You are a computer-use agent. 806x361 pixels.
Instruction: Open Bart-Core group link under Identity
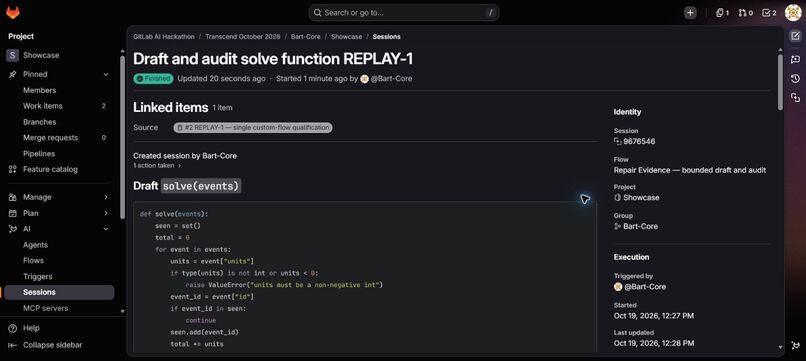click(640, 226)
